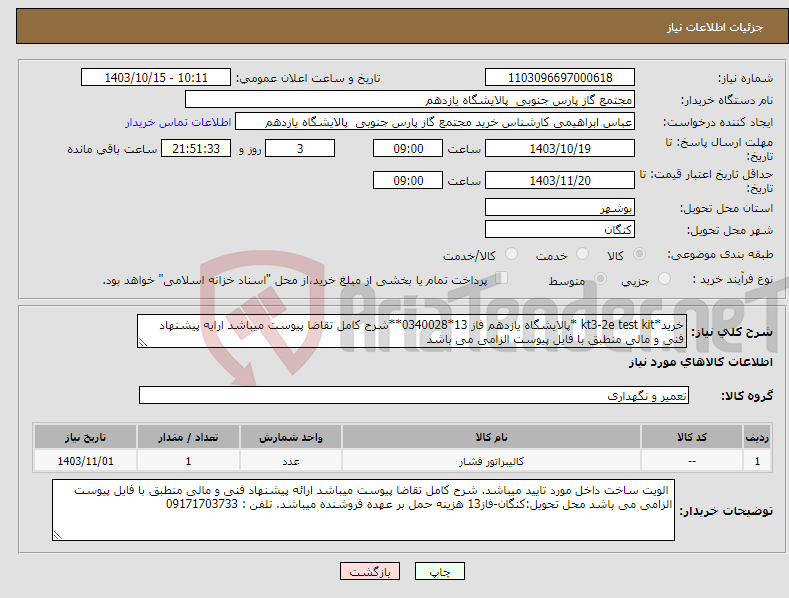Click the resize handle of buyer notes box
The image size is (789, 598).
[x=57, y=536]
